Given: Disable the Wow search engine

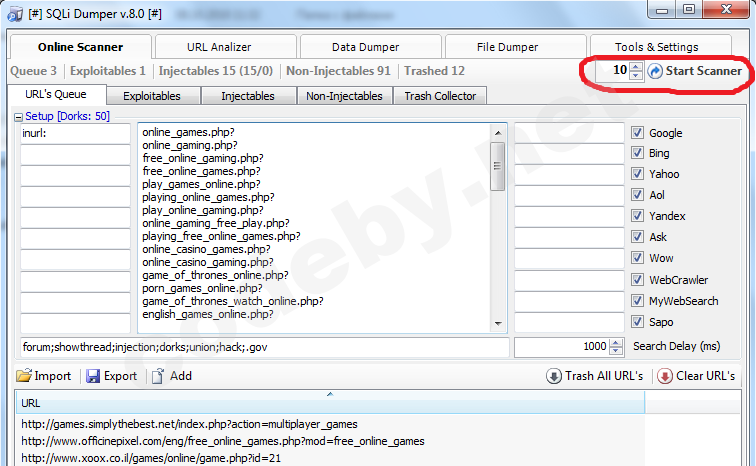Looking at the screenshot, I should 637,258.
